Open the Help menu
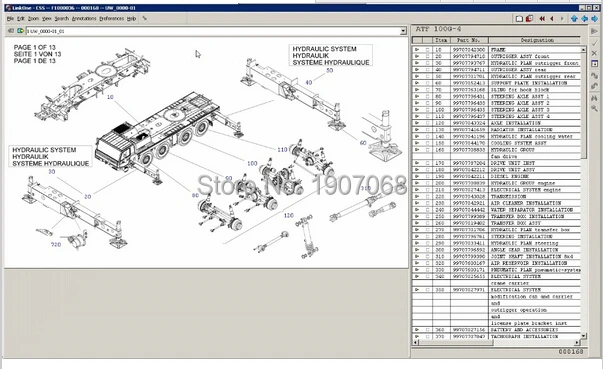 tap(132, 18)
